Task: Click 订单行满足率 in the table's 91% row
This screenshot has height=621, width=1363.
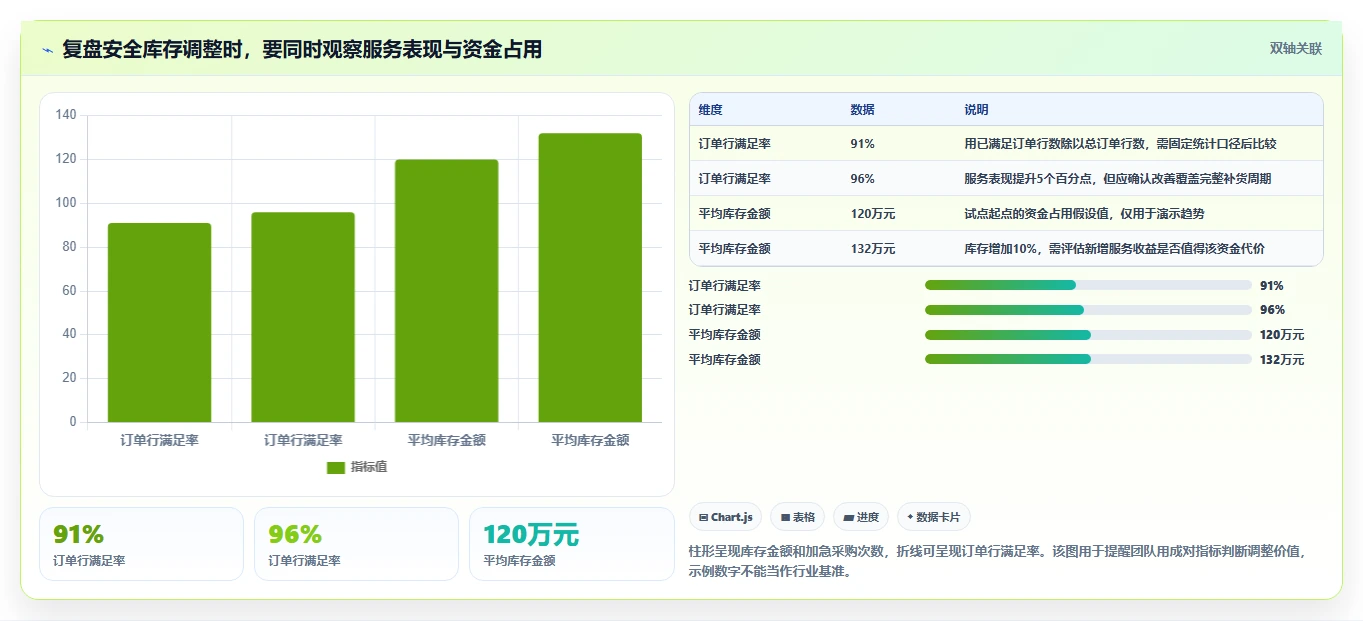Action: pyautogui.click(x=734, y=144)
